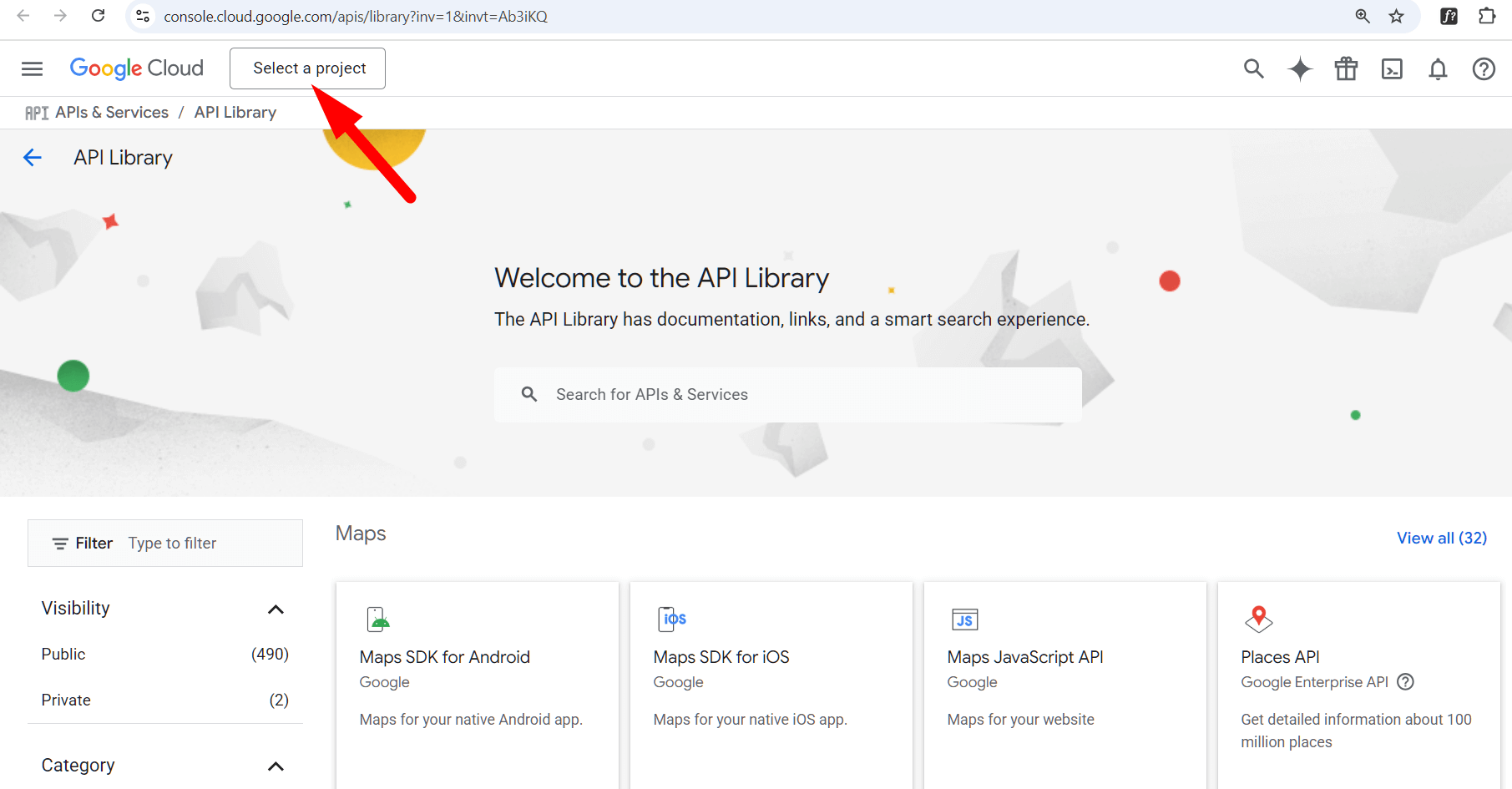The image size is (1512, 789).
Task: Filter by Private visibility
Action: [x=164, y=700]
